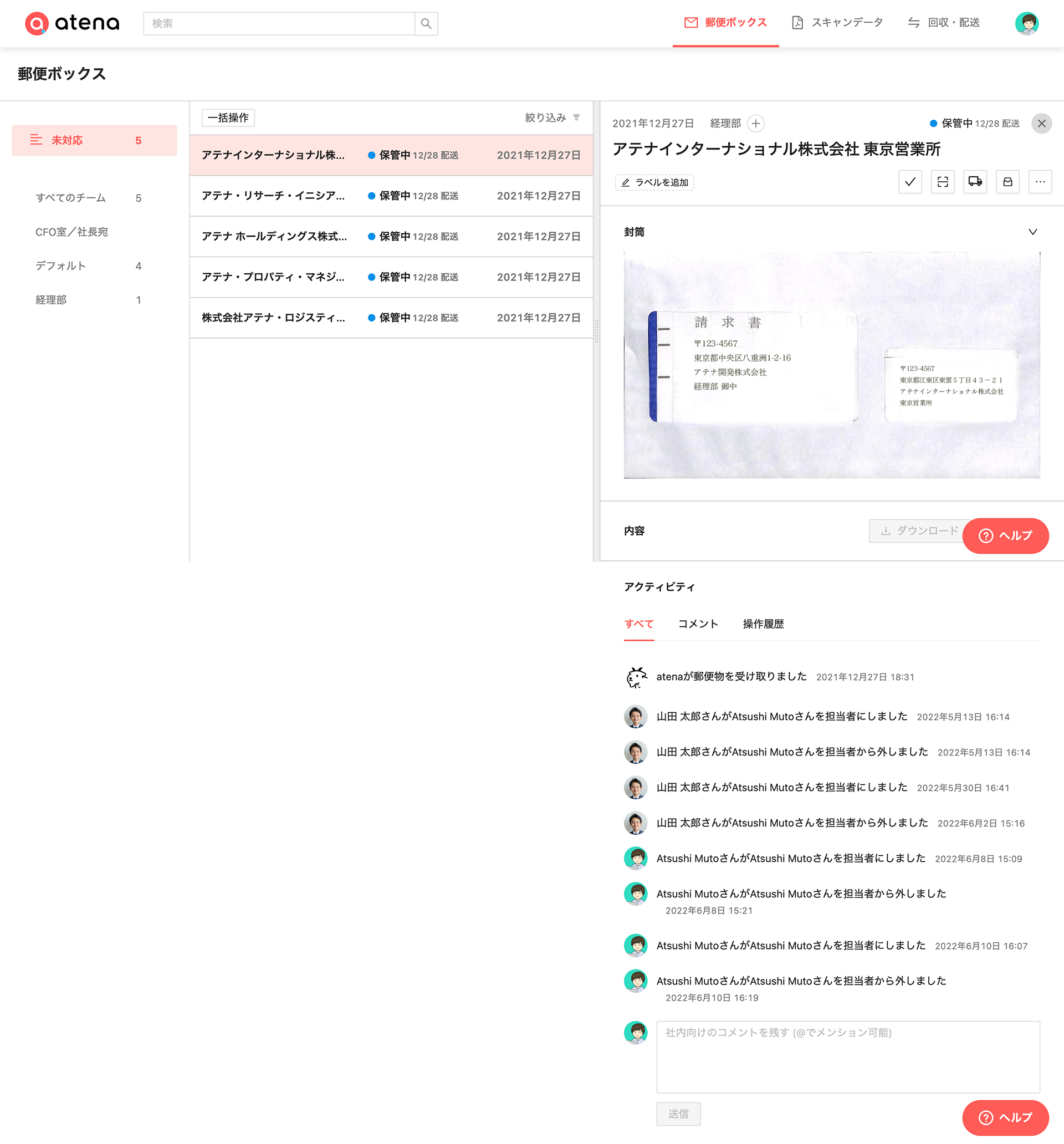Viewport: 1064px width, 1144px height.
Task: Open the user avatar profile menu
Action: [1026, 24]
